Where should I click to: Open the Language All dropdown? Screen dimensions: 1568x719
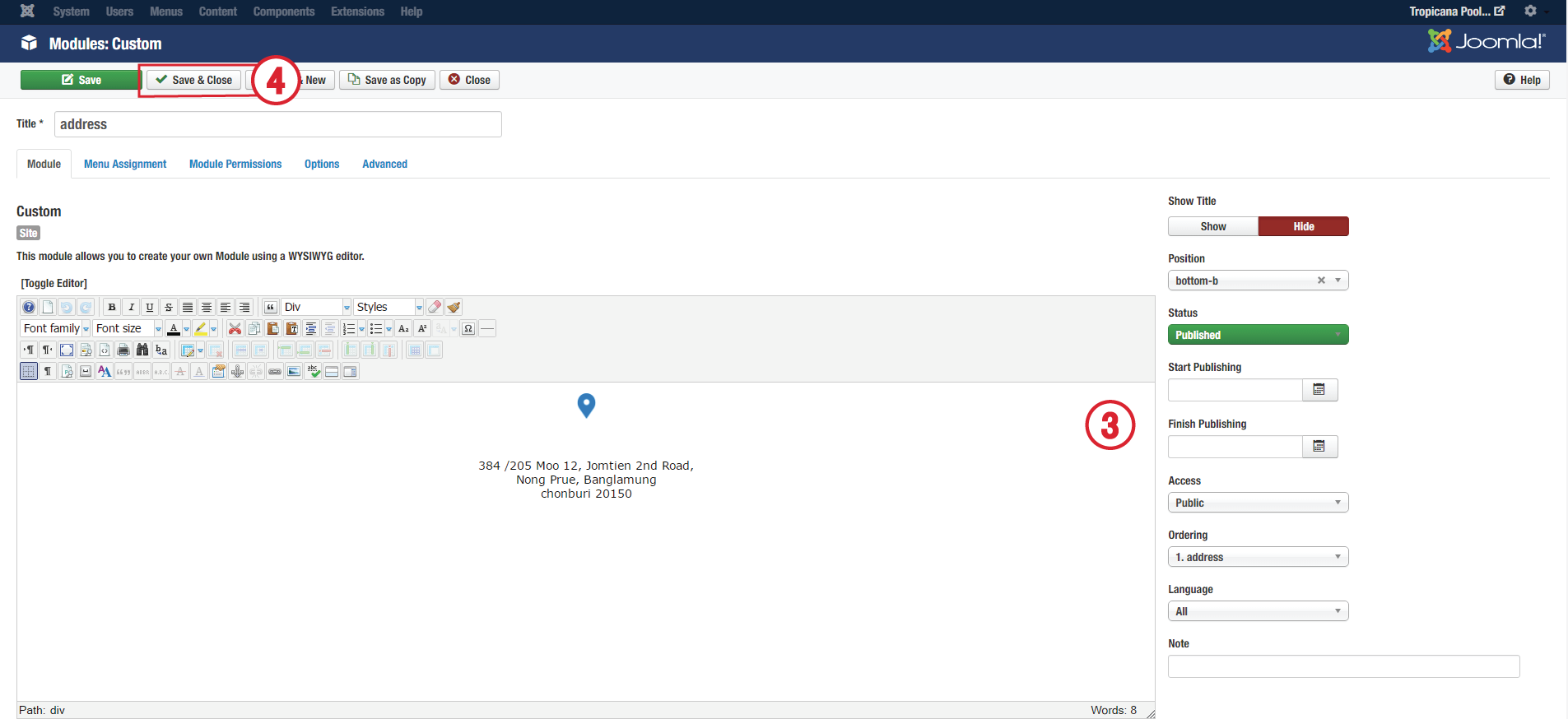click(1258, 611)
